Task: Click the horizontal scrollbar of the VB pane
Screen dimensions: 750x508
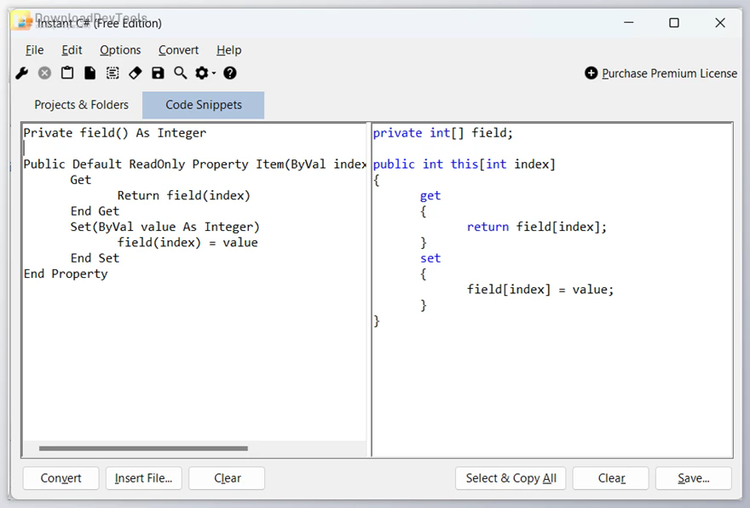Action: coord(143,448)
